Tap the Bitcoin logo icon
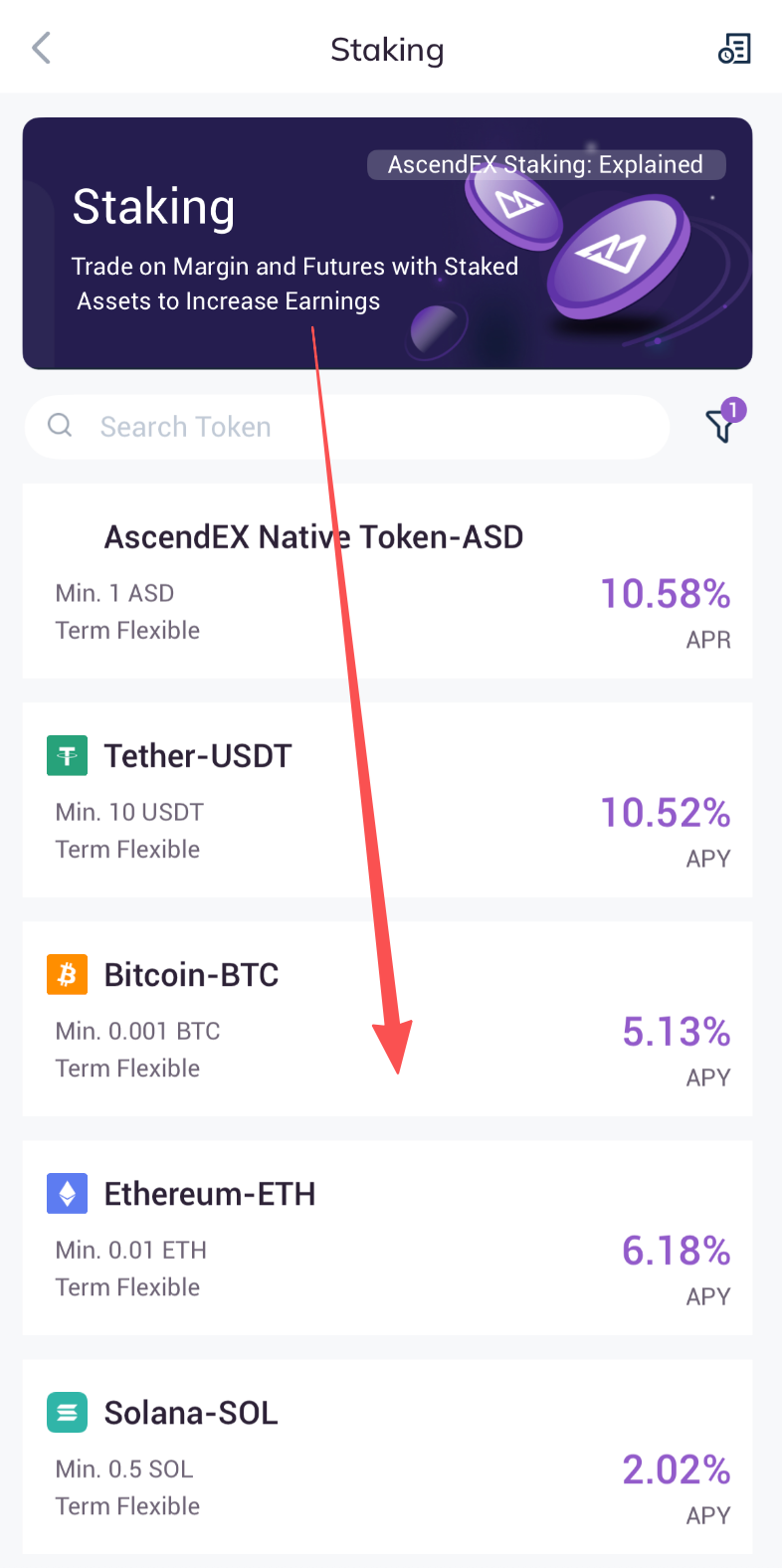The width and height of the screenshot is (782, 1568). [x=67, y=975]
